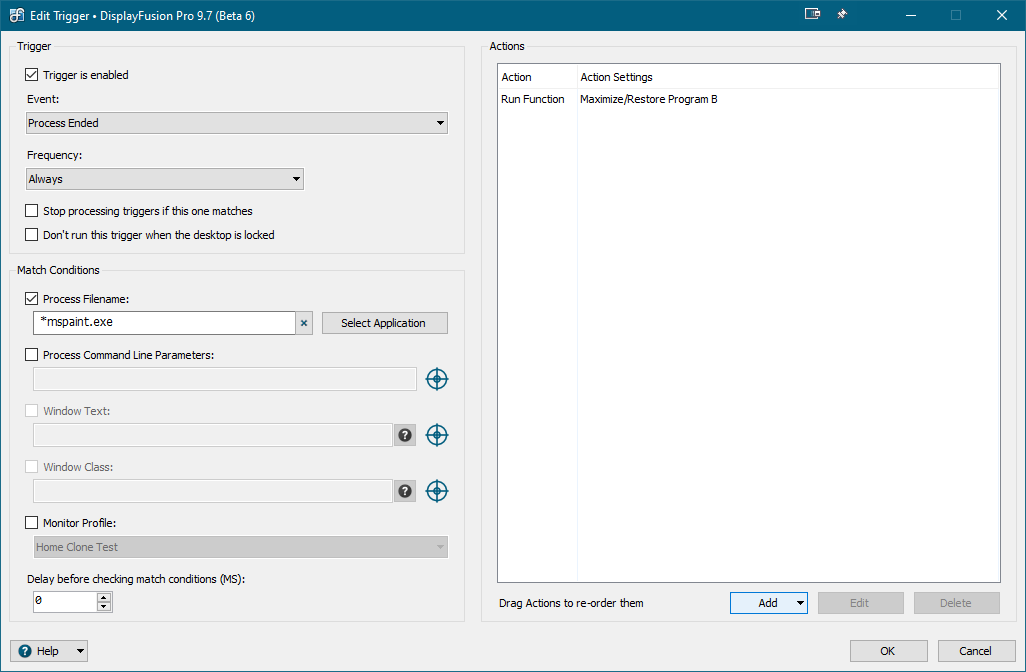The height and width of the screenshot is (672, 1026).
Task: Increase the delay value with the up spinner arrow
Action: [x=104, y=597]
